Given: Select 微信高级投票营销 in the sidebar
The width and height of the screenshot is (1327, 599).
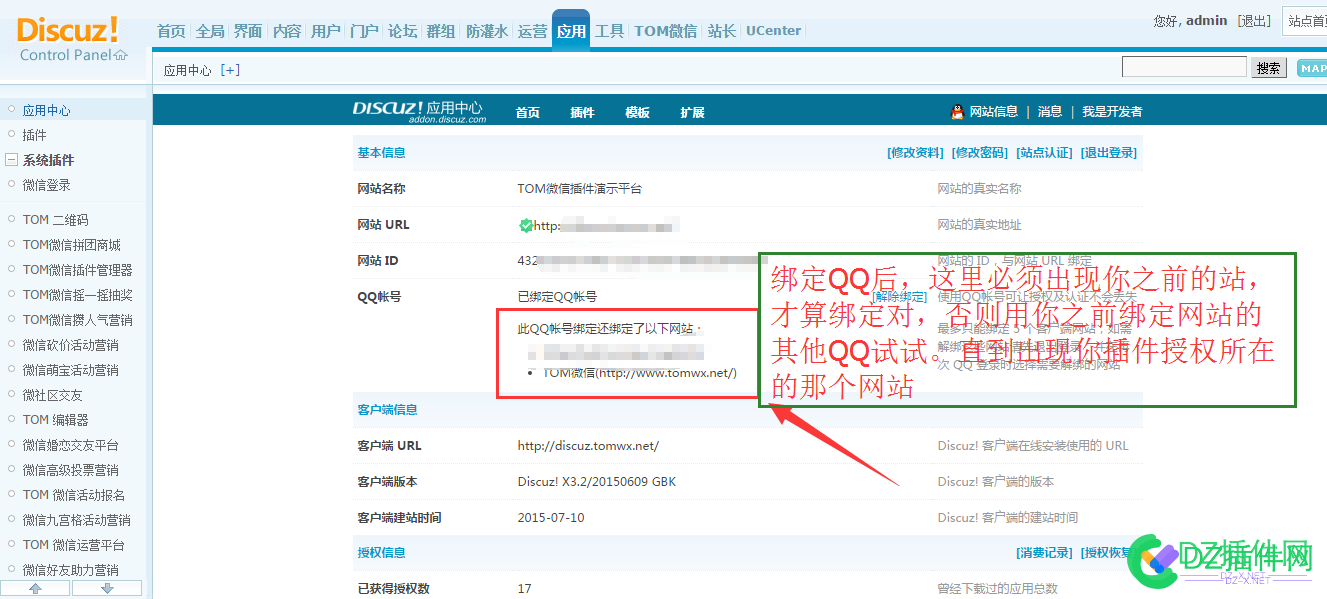Looking at the screenshot, I should [x=71, y=470].
